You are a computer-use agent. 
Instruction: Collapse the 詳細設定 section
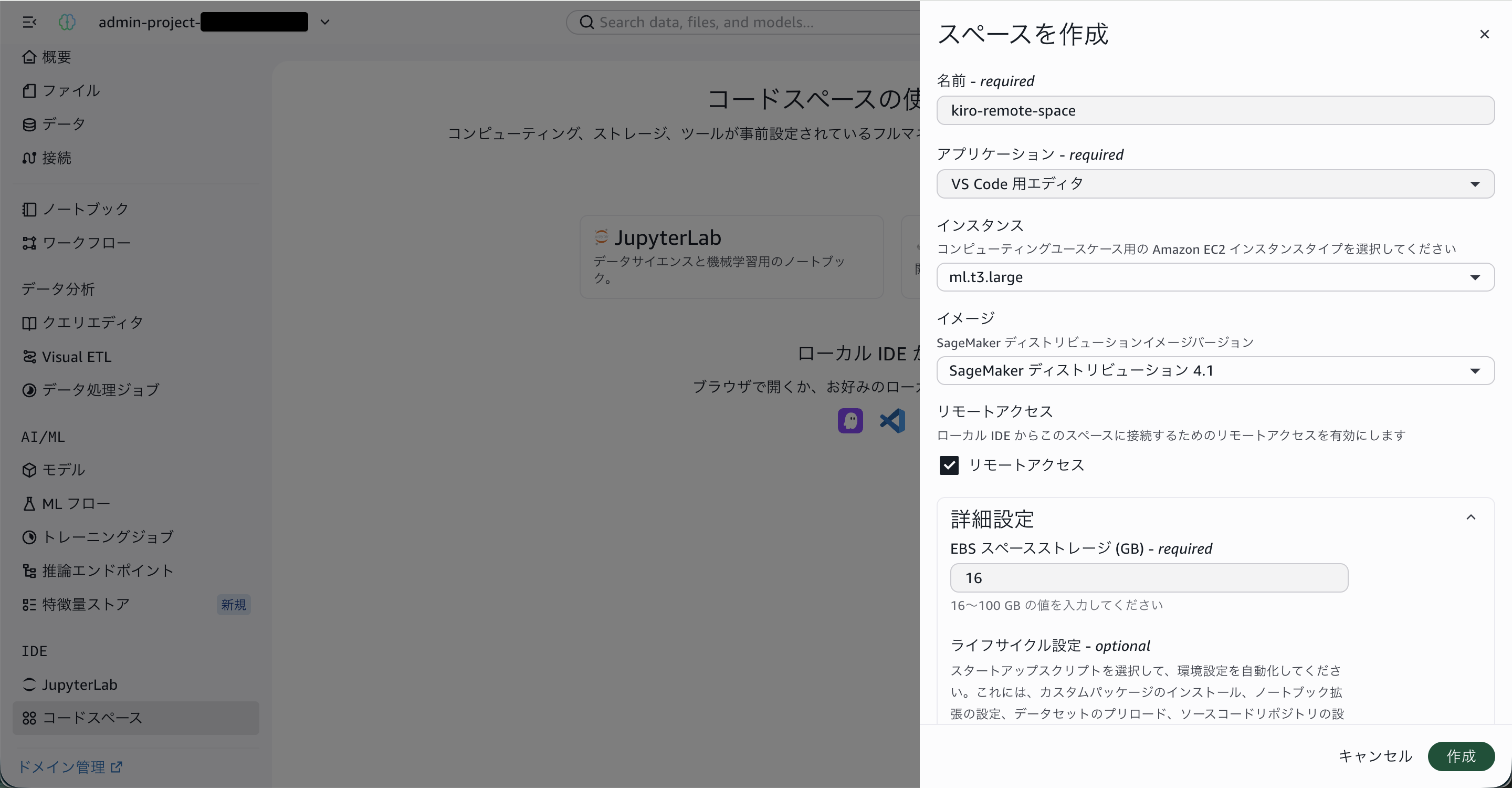(1471, 517)
